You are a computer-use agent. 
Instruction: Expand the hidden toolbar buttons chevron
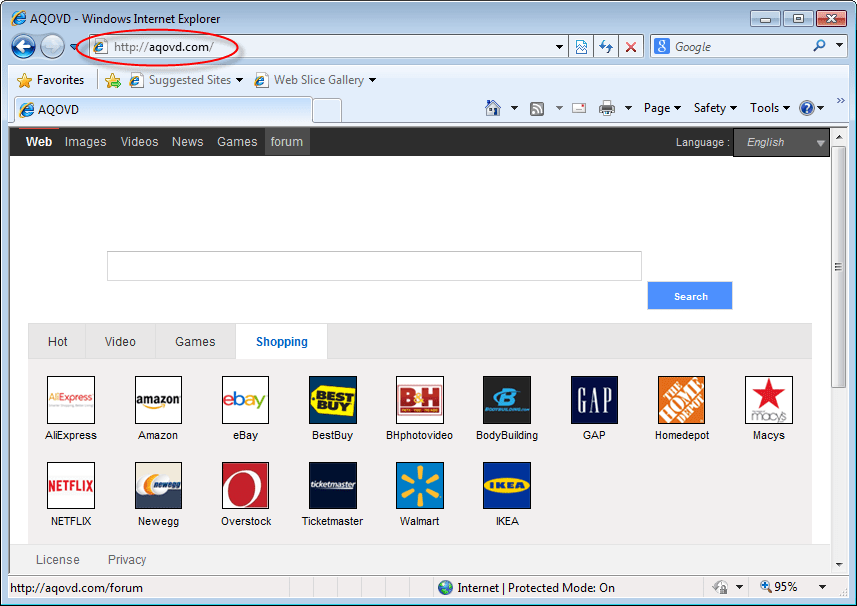(x=841, y=101)
